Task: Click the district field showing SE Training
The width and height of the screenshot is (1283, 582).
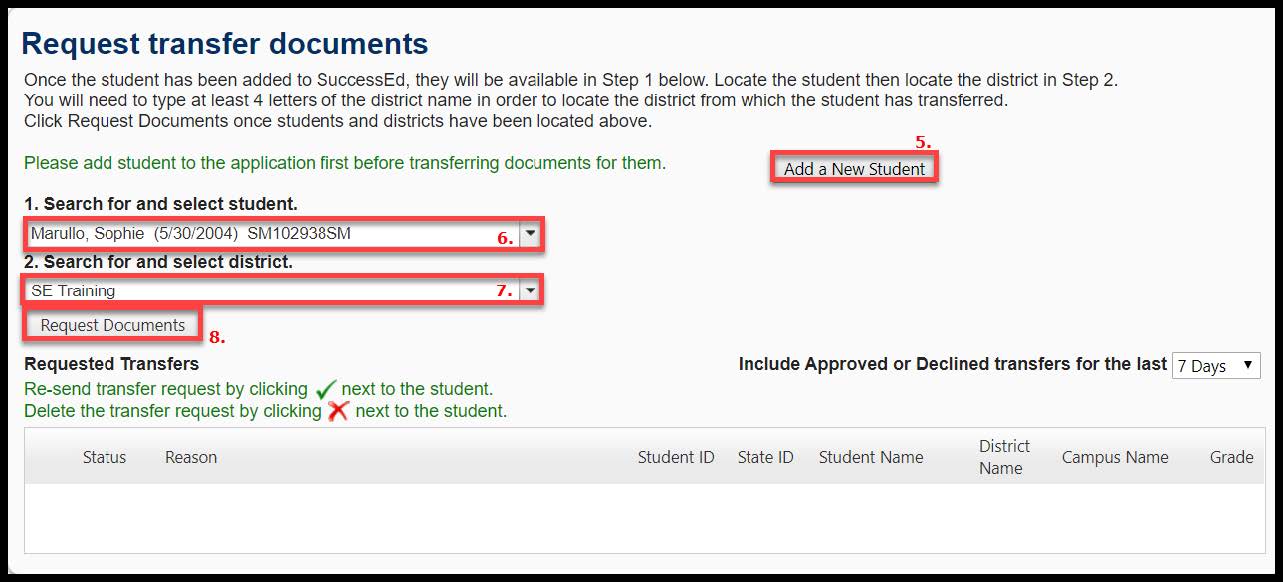Action: (x=260, y=291)
